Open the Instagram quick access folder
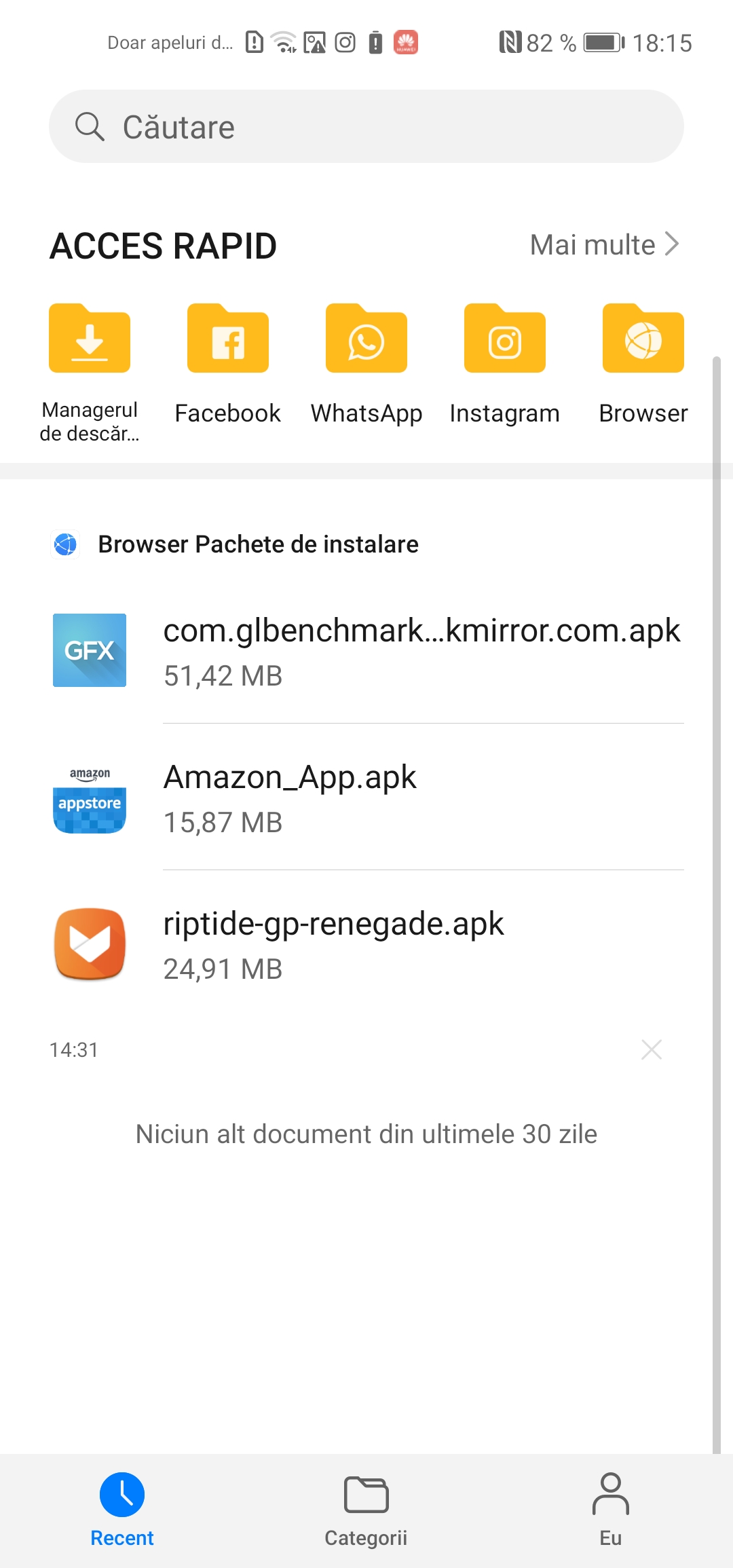The image size is (733, 1568). click(x=505, y=339)
